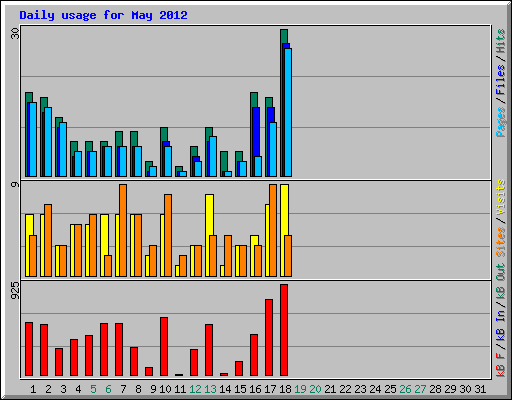Click day '17' on the date axis
This screenshot has height=400, width=512.
pyautogui.click(x=270, y=389)
